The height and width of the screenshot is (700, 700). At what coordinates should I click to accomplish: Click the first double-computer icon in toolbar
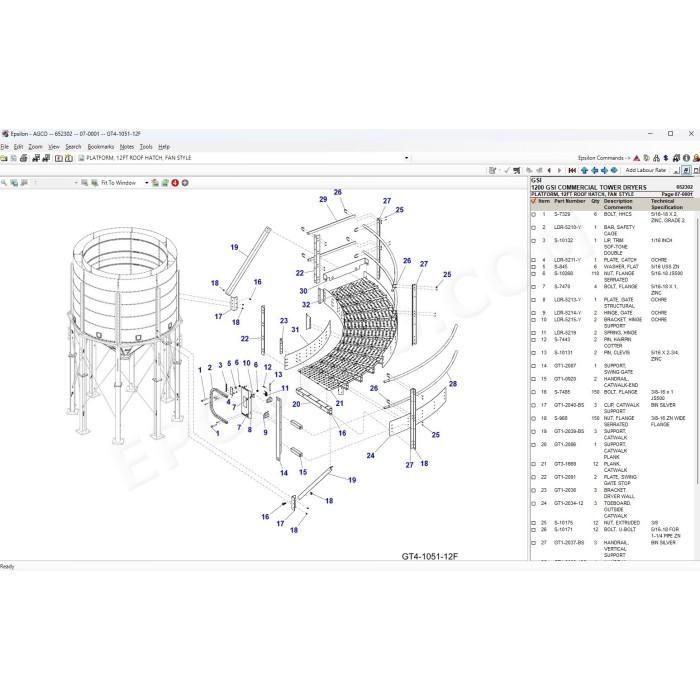(x=36, y=158)
